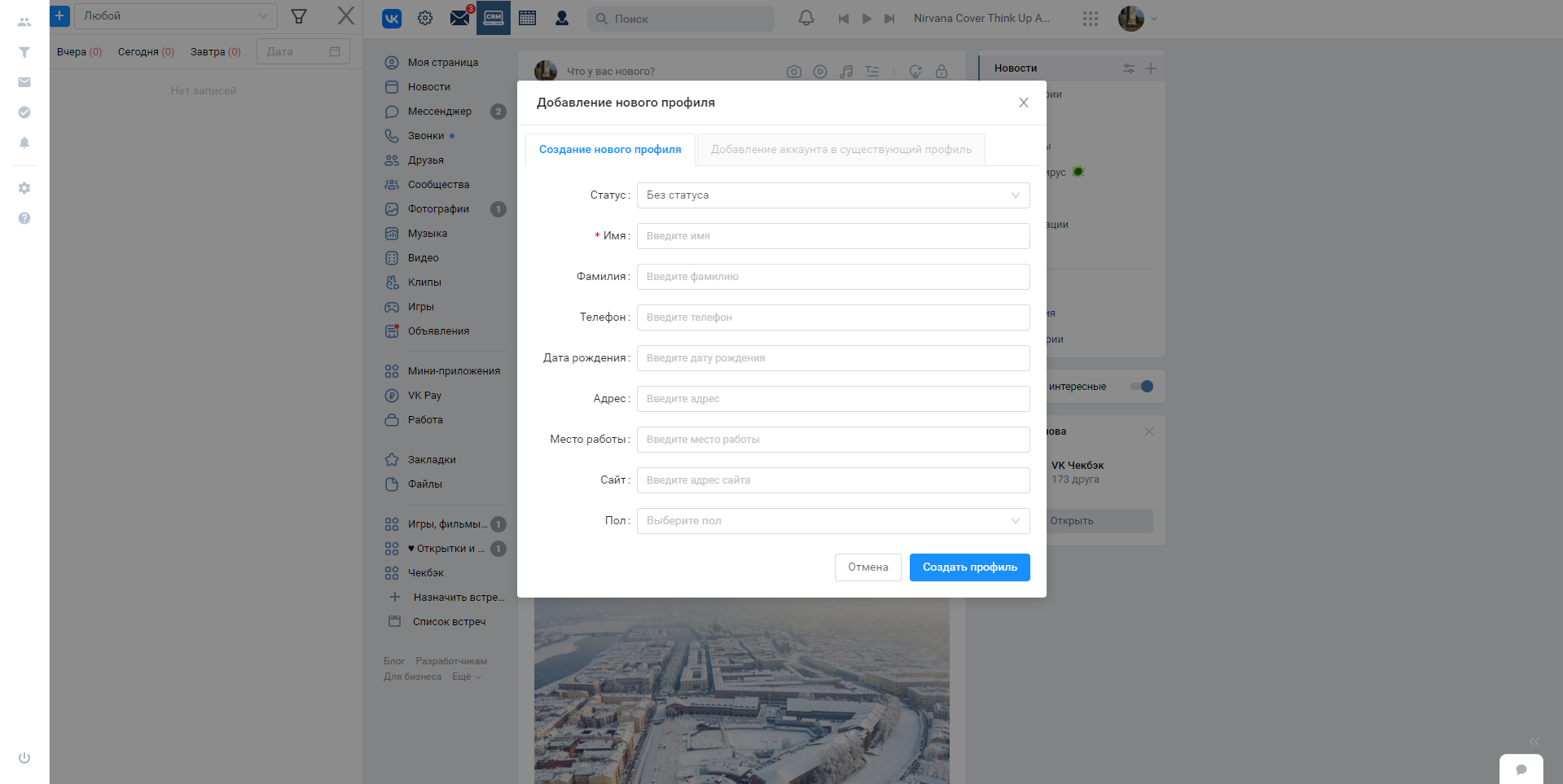Open the help question mark icon
1563x784 pixels.
click(24, 218)
